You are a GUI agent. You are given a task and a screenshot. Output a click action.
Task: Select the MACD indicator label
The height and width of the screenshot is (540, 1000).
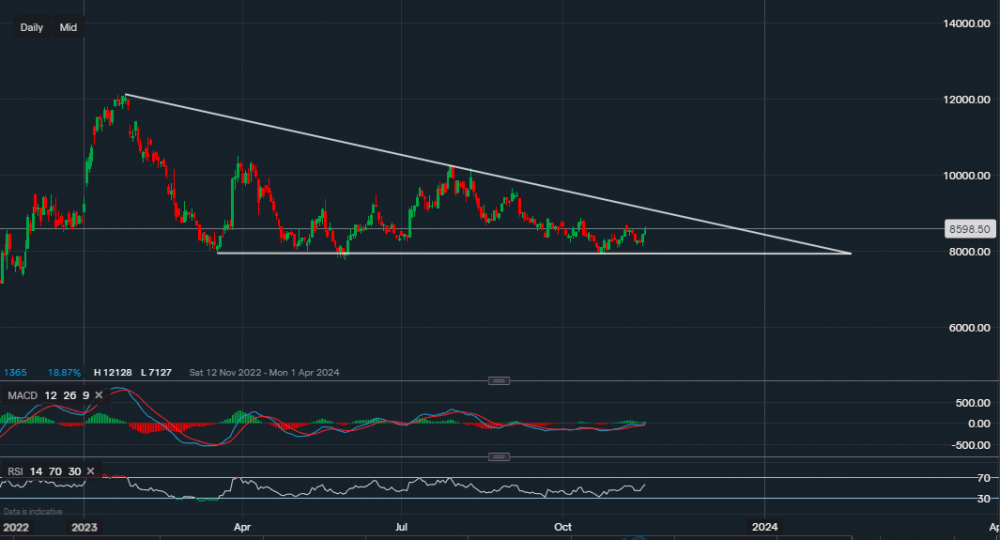22,396
